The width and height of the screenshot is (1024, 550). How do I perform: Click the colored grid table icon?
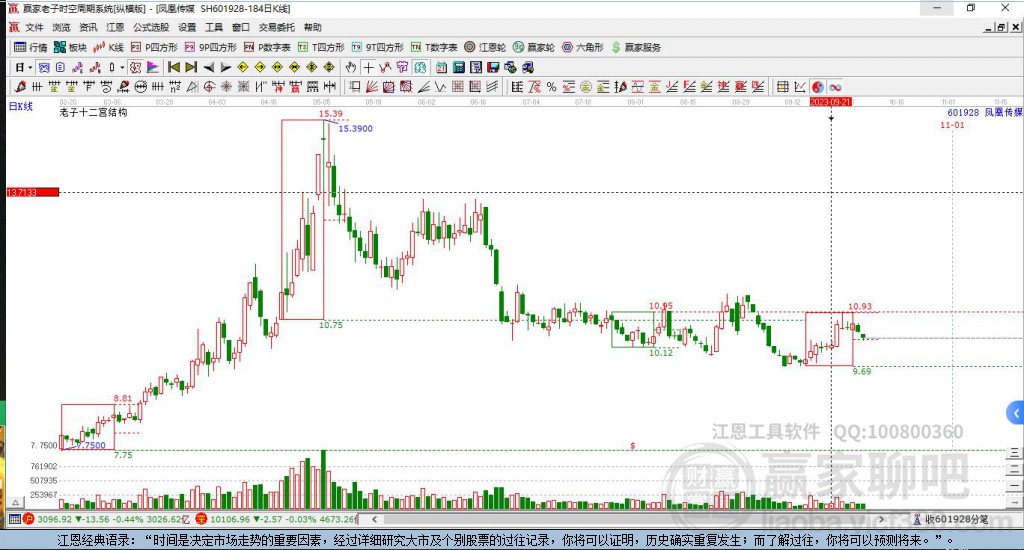[x=782, y=87]
